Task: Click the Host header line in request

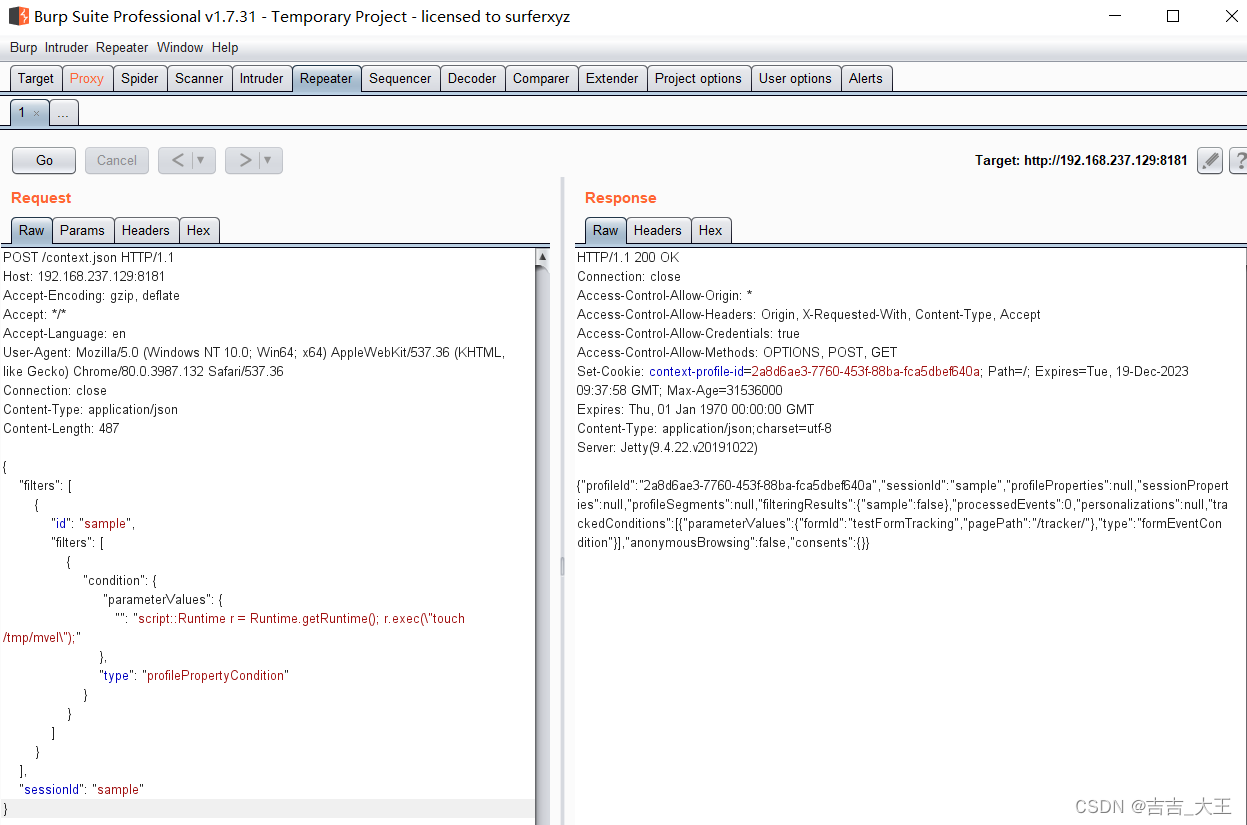Action: tap(84, 276)
